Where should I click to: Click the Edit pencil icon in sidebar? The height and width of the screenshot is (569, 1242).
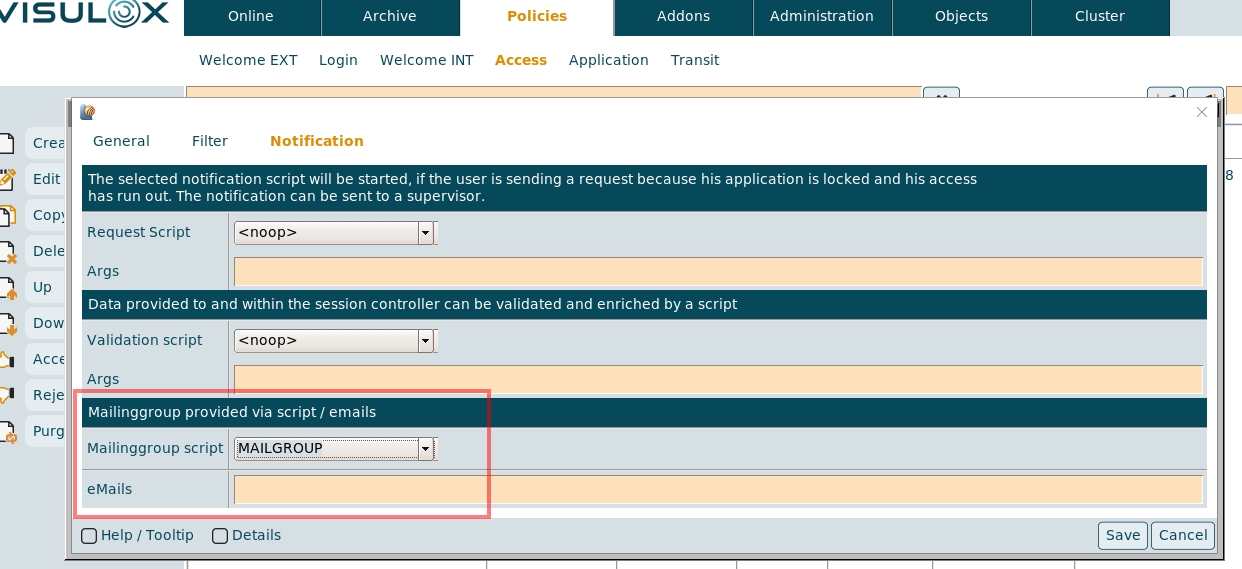[6, 179]
